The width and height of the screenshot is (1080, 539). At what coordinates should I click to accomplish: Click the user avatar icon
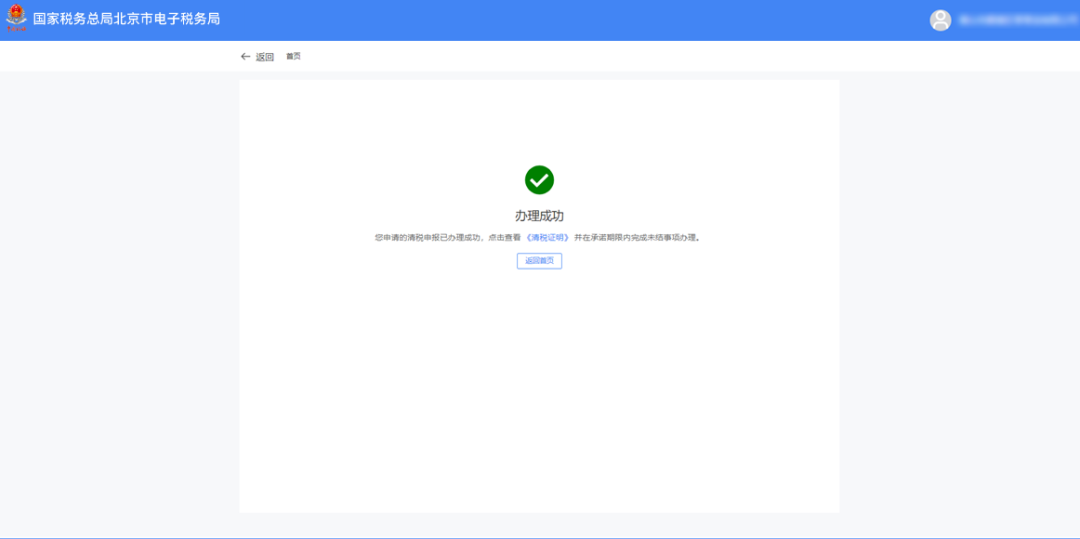[940, 20]
